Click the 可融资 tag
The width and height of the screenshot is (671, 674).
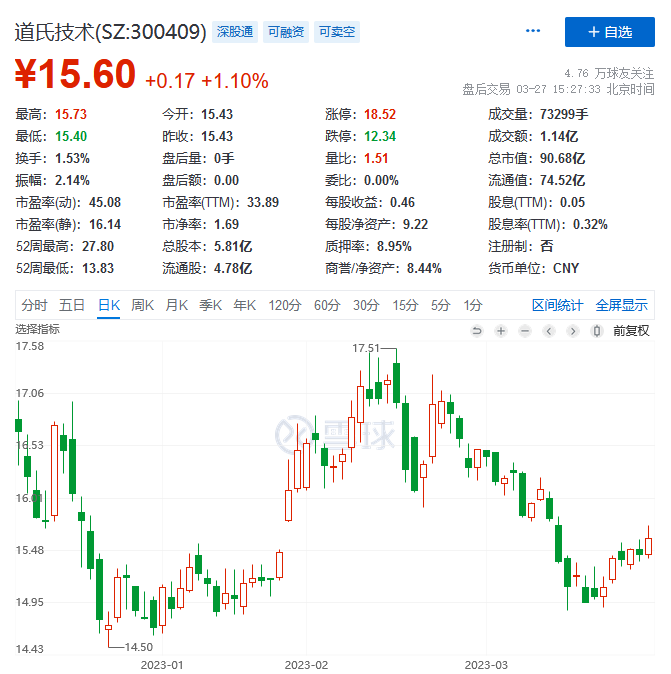(286, 32)
